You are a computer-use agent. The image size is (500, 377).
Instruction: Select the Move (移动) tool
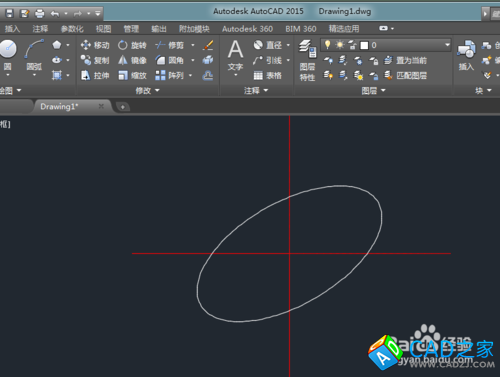point(95,45)
